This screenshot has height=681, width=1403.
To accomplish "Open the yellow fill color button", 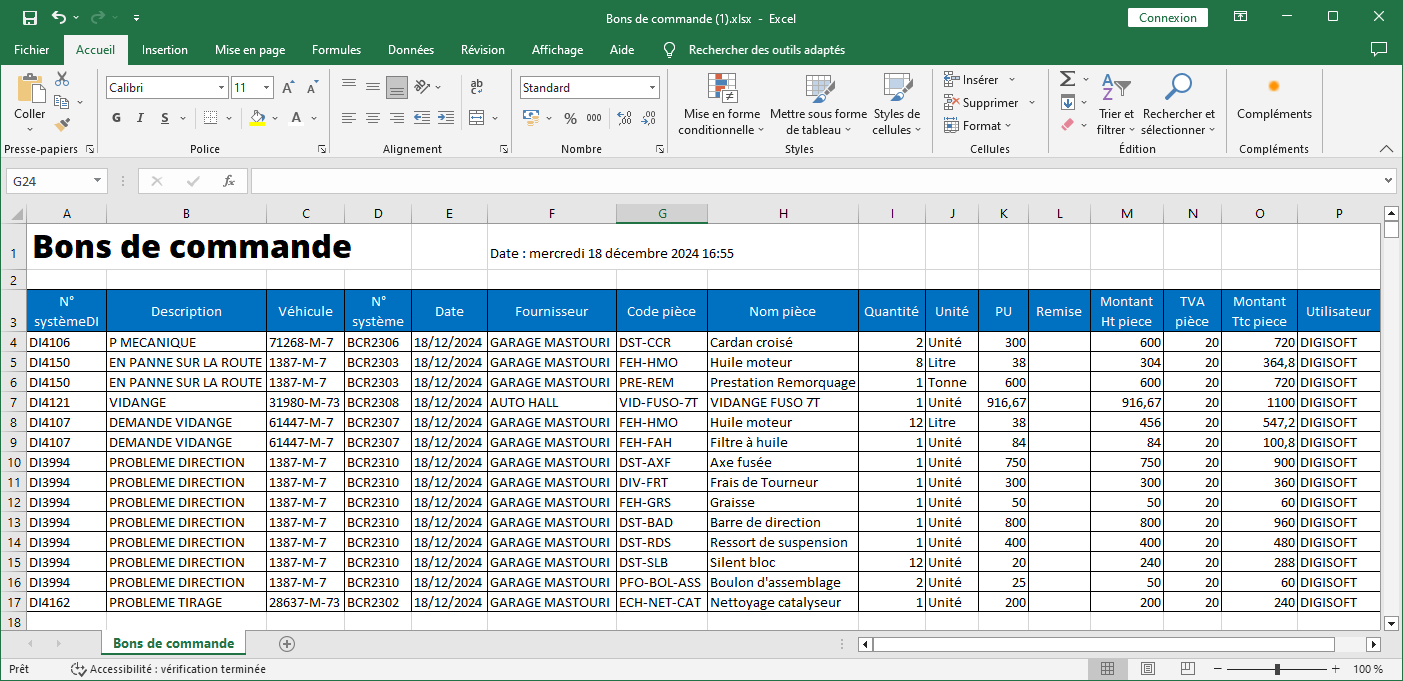I will point(258,118).
